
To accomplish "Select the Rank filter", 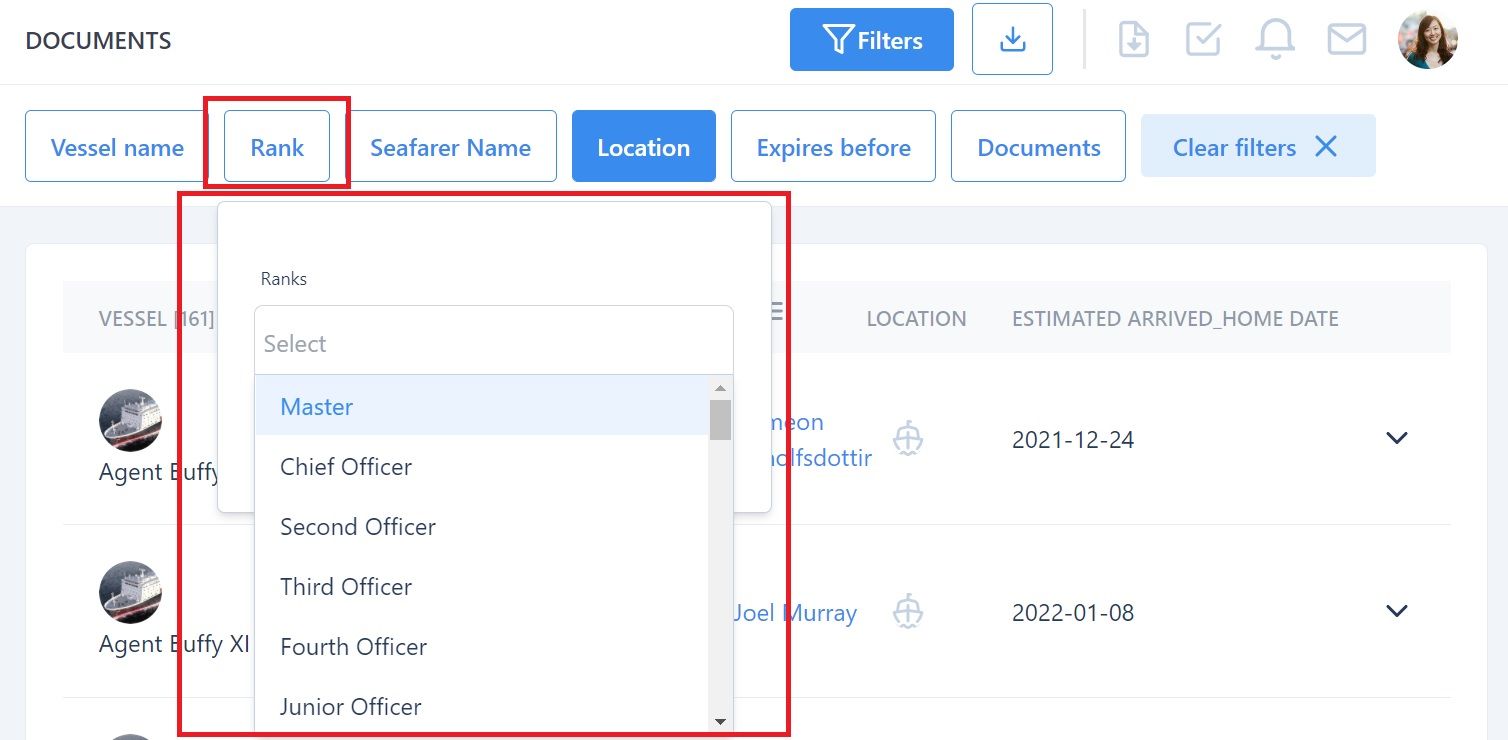I will pos(277,147).
